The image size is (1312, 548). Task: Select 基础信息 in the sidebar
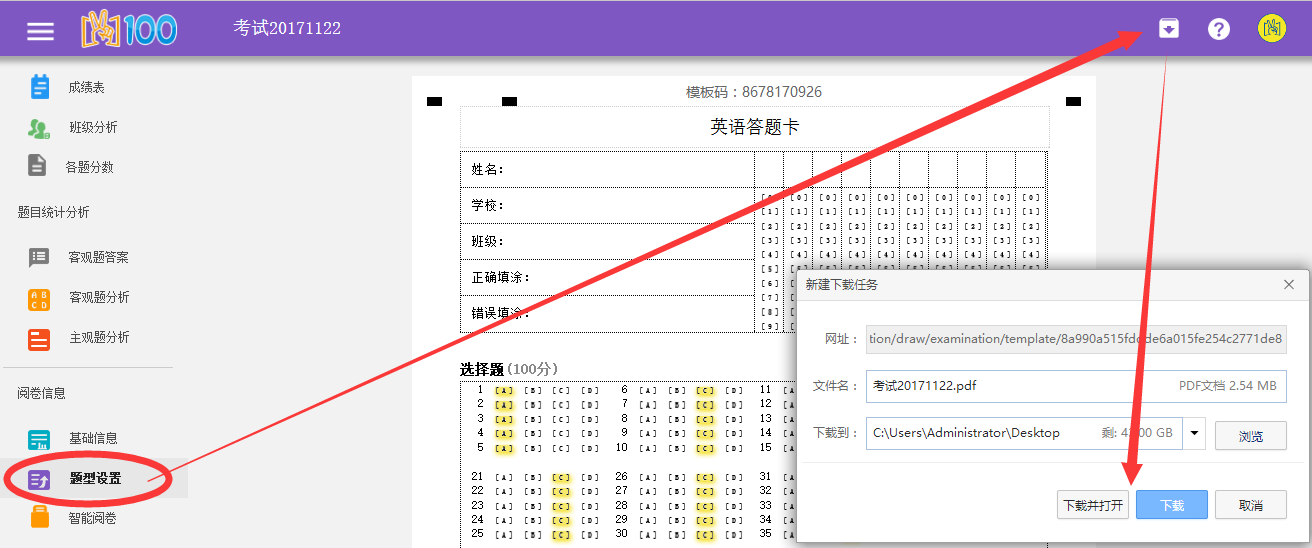click(x=92, y=438)
